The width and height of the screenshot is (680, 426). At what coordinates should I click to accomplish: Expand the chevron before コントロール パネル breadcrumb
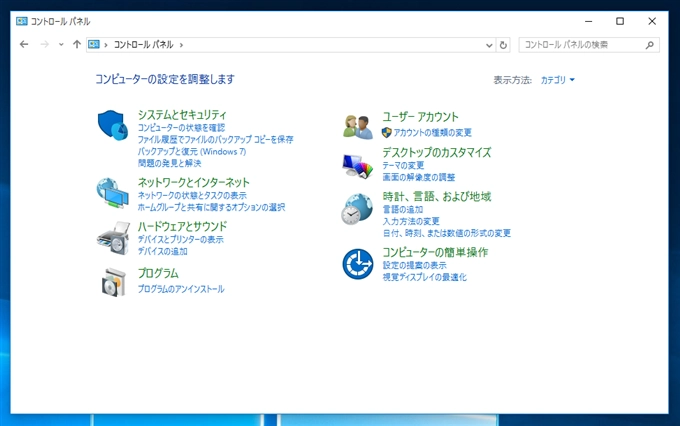point(106,45)
